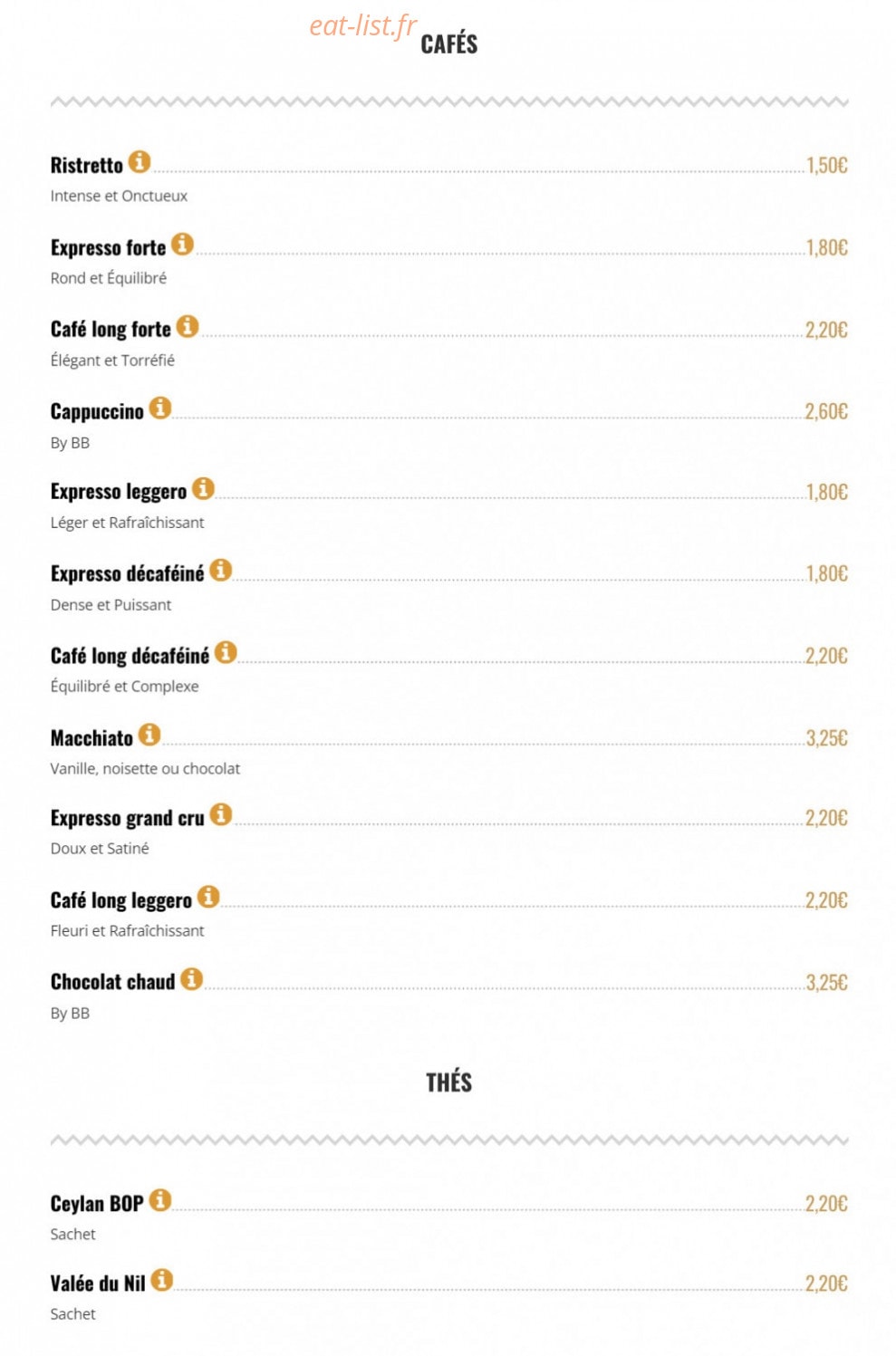Open the Chocolat chaud info icon
896x1356 pixels.
pyautogui.click(x=192, y=979)
